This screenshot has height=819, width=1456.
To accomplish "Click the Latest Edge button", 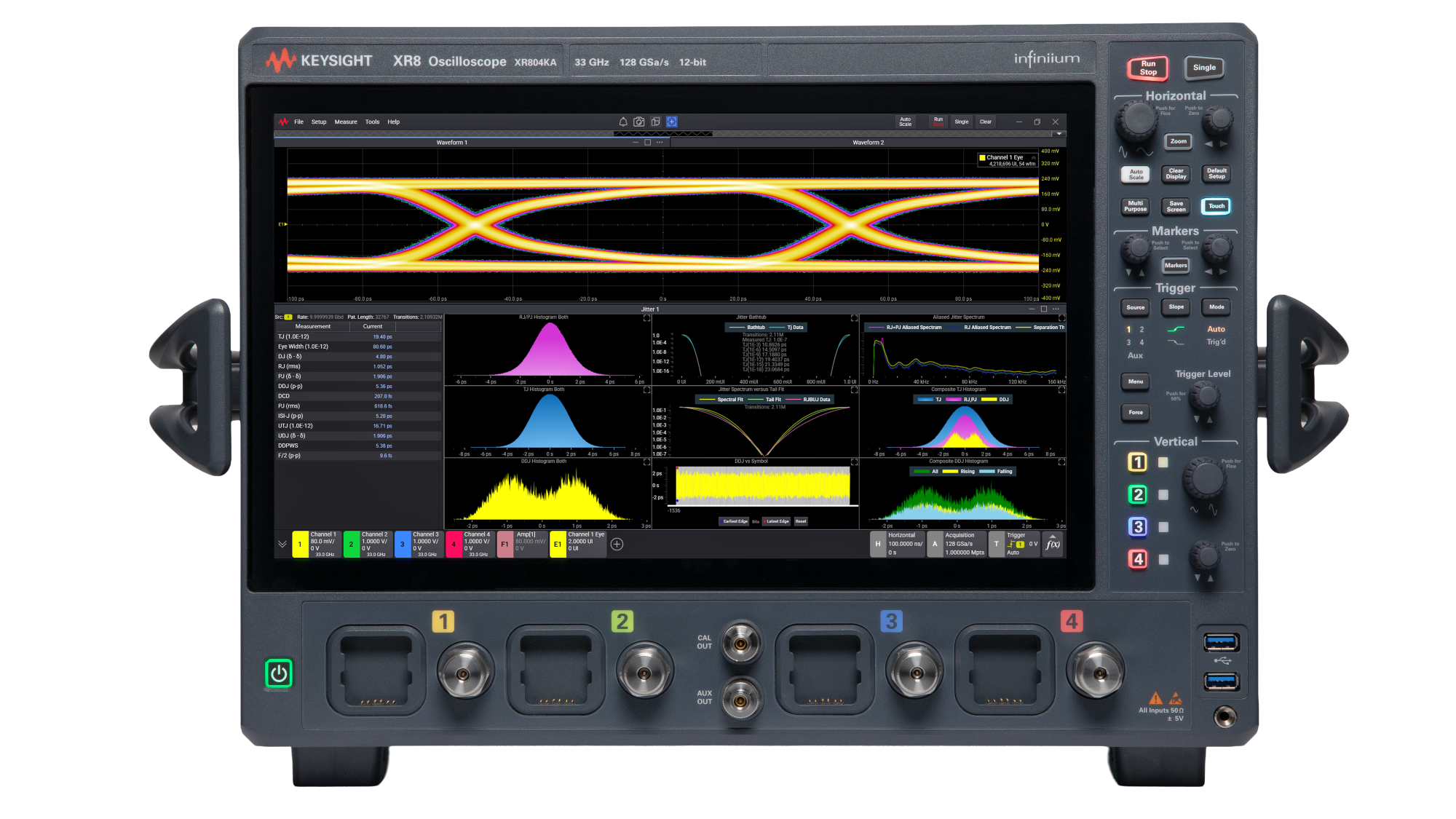I will (x=778, y=521).
